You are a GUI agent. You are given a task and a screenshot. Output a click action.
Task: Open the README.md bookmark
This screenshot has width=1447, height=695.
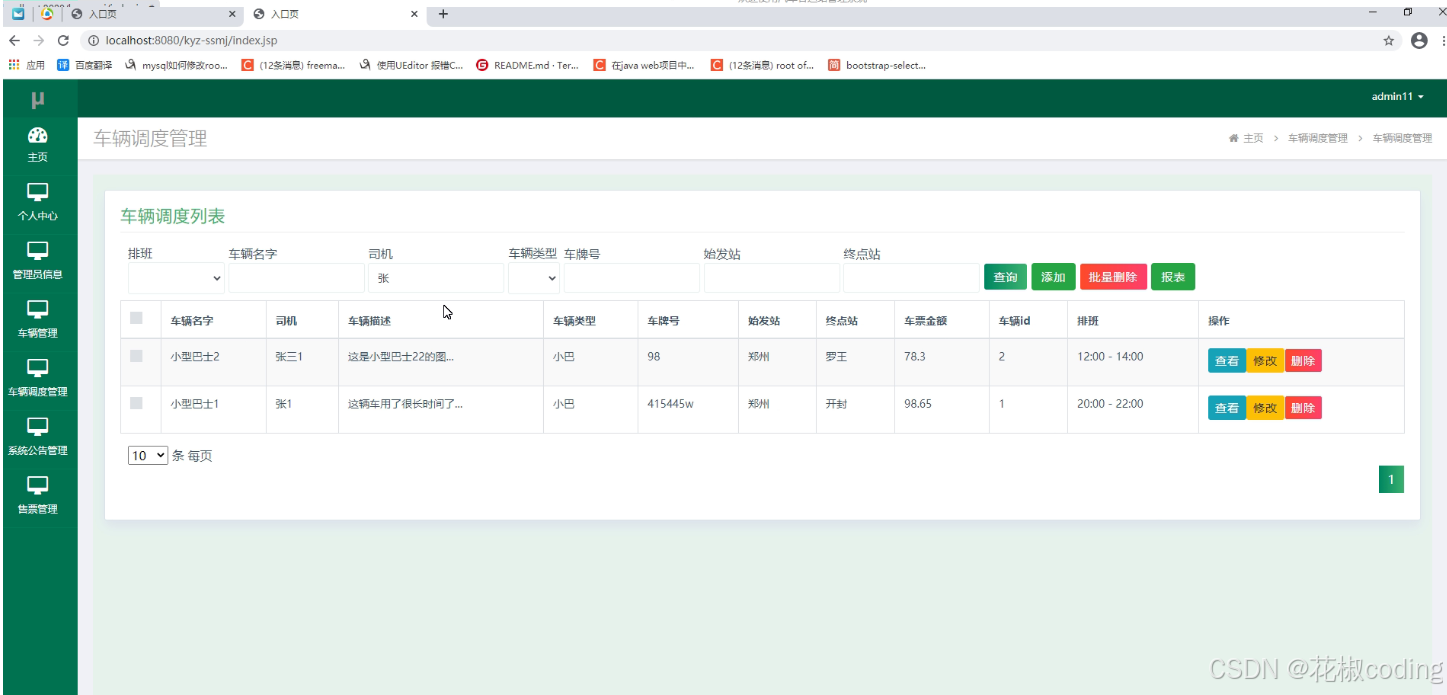pyautogui.click(x=527, y=65)
